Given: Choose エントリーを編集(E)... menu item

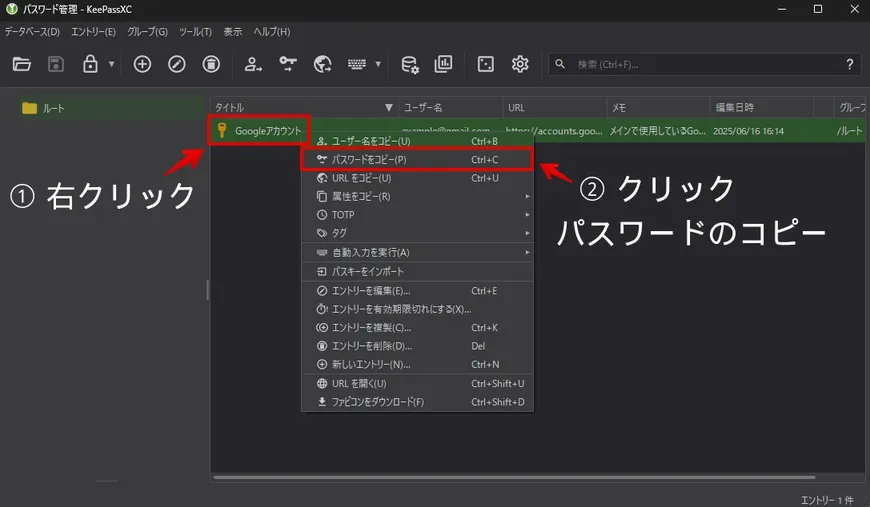Looking at the screenshot, I should click(x=417, y=291).
